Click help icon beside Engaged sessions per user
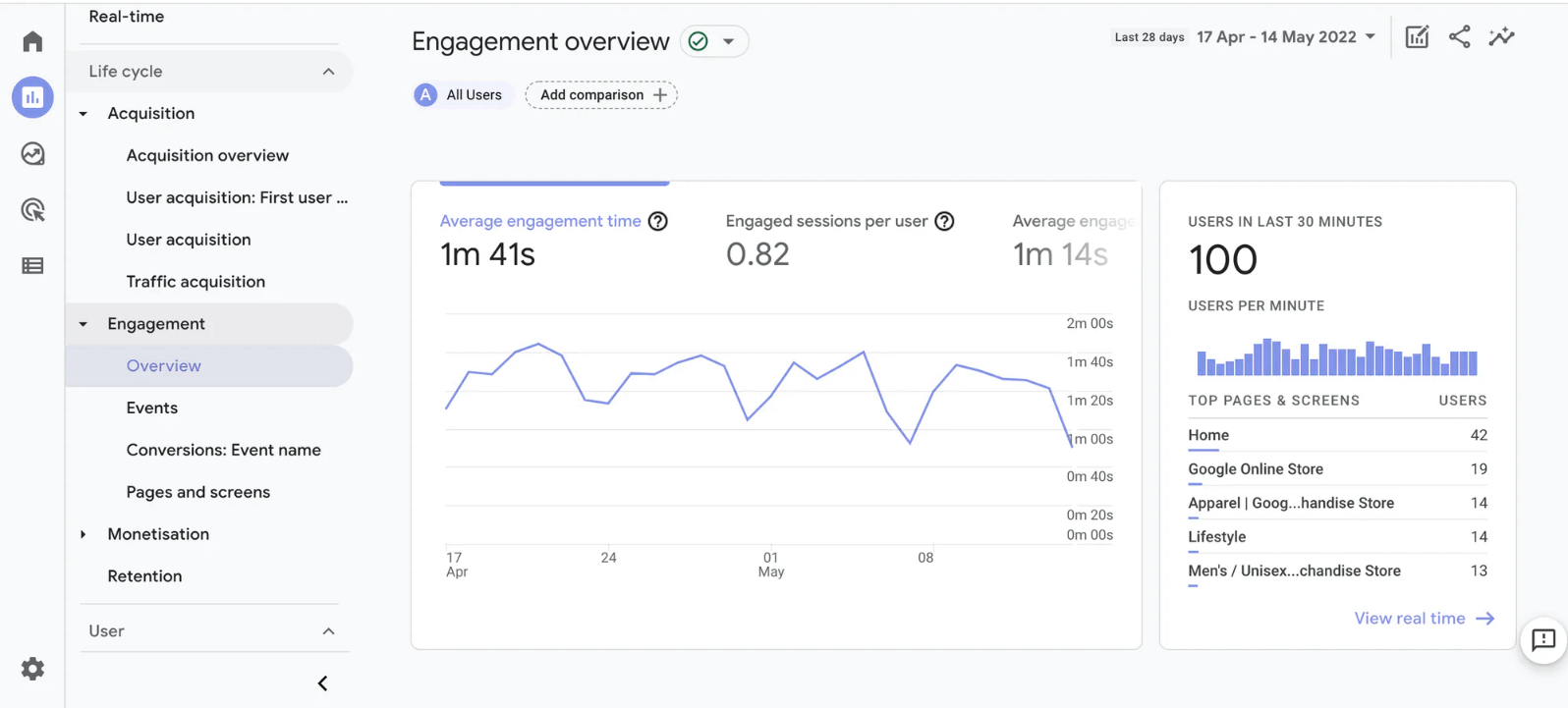The image size is (1568, 708). tap(944, 221)
